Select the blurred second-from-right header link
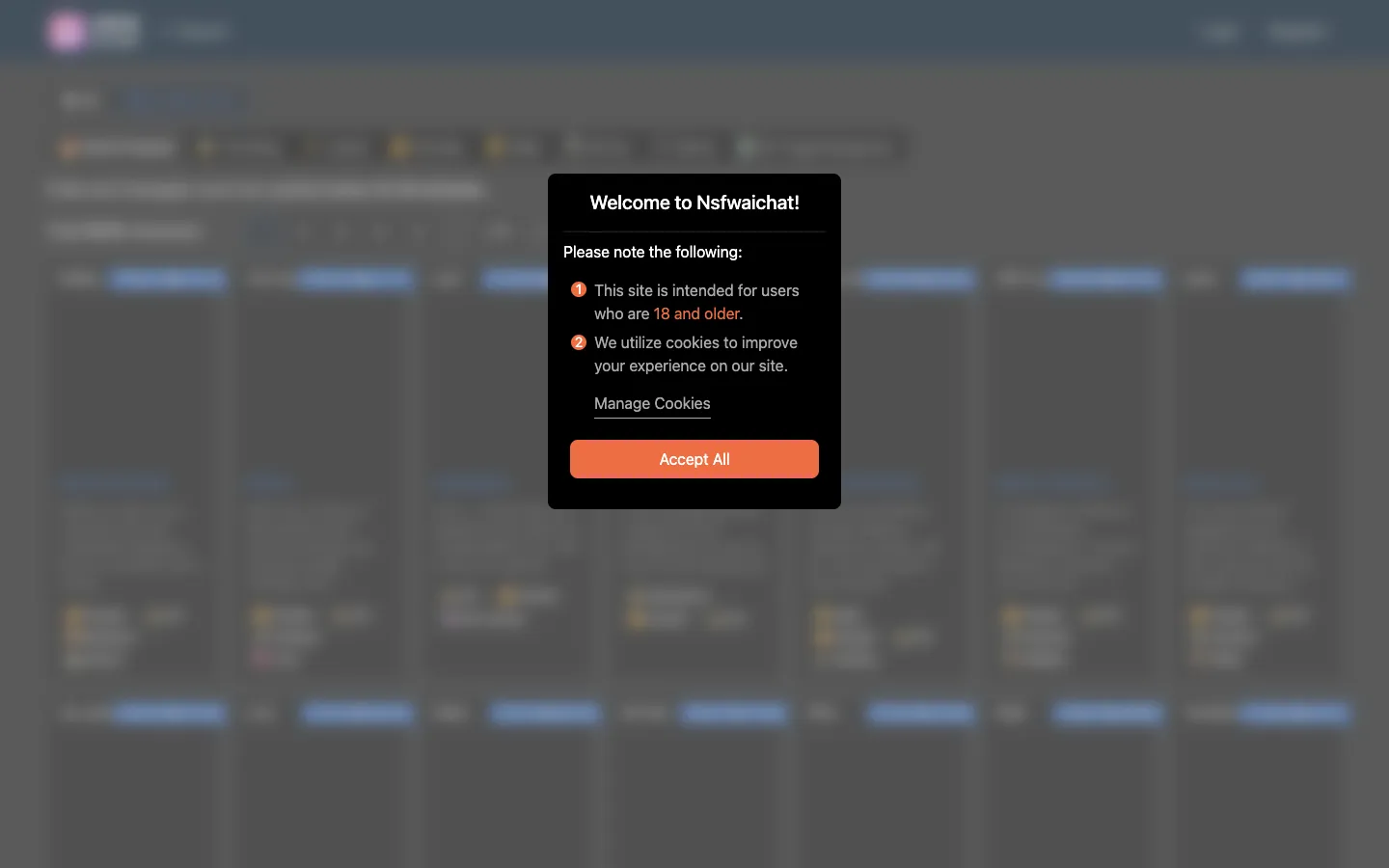Screen dimensions: 1389x868 (1220, 32)
